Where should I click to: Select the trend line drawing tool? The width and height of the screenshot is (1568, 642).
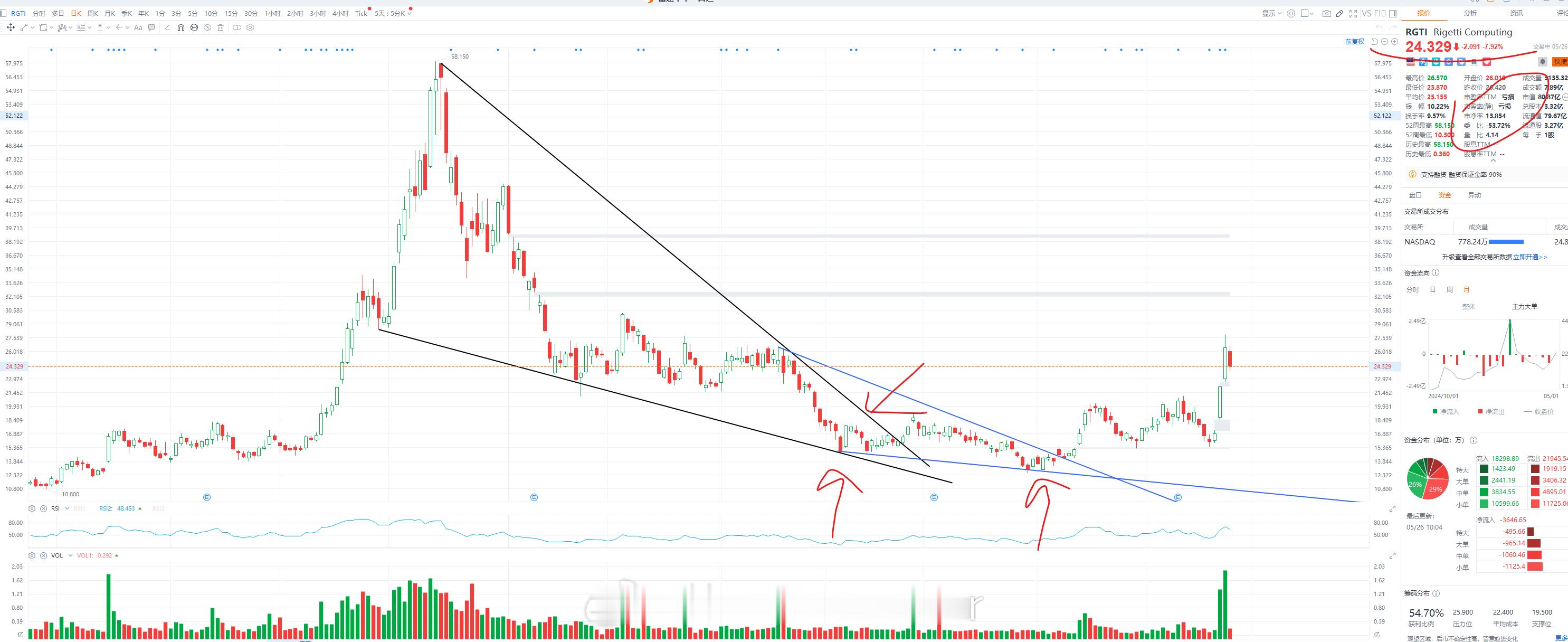point(24,27)
